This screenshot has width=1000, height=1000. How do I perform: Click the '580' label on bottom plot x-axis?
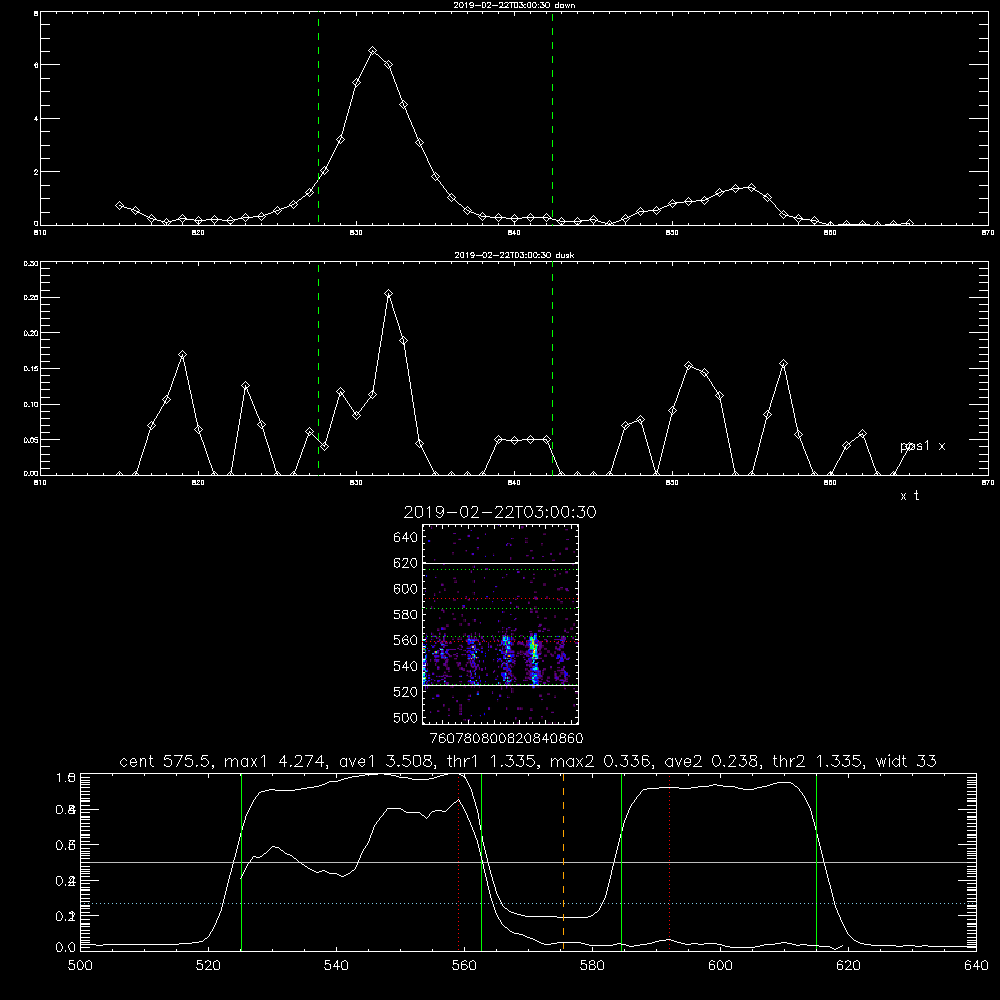click(592, 966)
